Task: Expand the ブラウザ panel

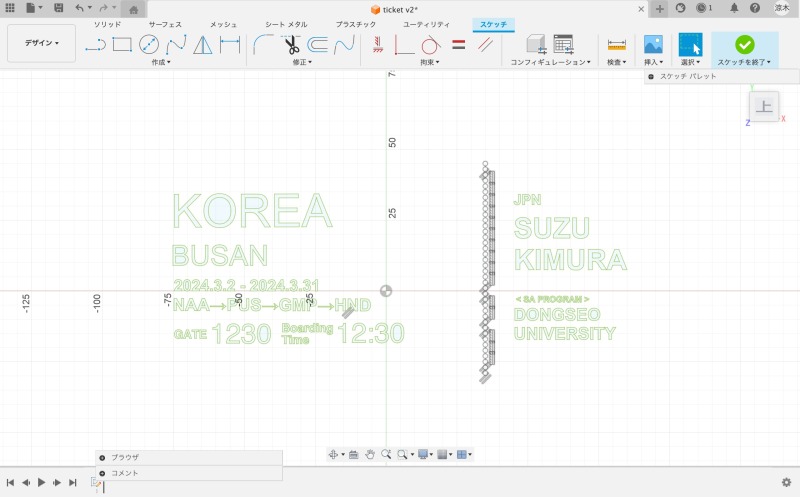Action: pyautogui.click(x=102, y=457)
